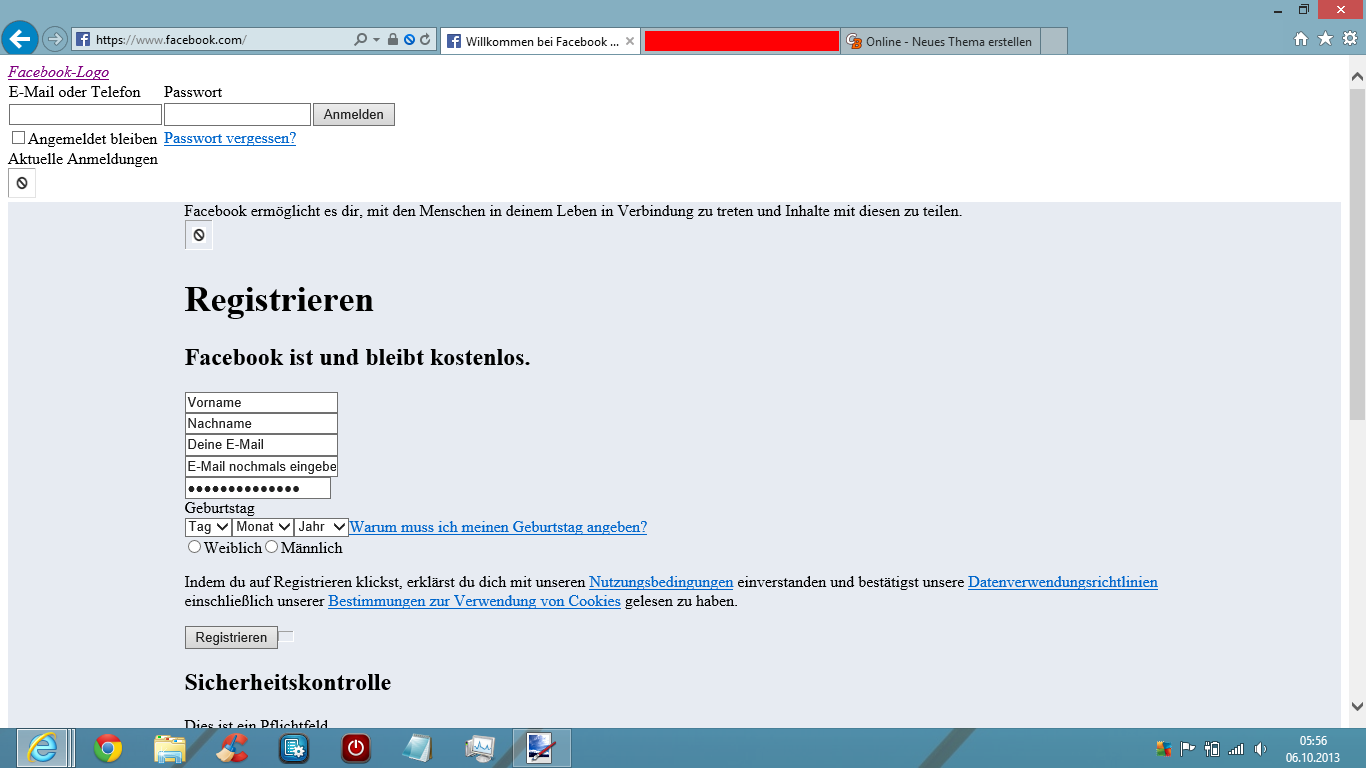Open CCleaner from the taskbar
The image size is (1366, 768).
point(232,748)
